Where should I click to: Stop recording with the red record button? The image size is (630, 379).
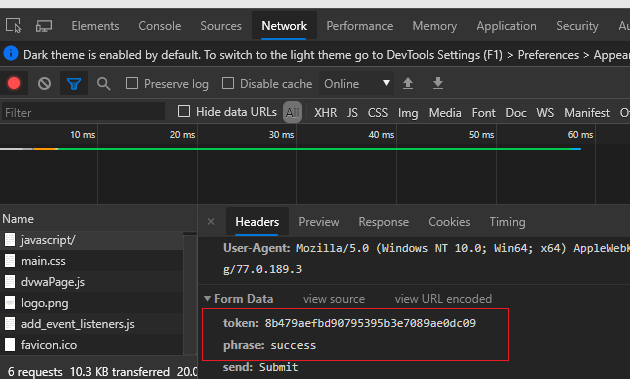(x=14, y=83)
